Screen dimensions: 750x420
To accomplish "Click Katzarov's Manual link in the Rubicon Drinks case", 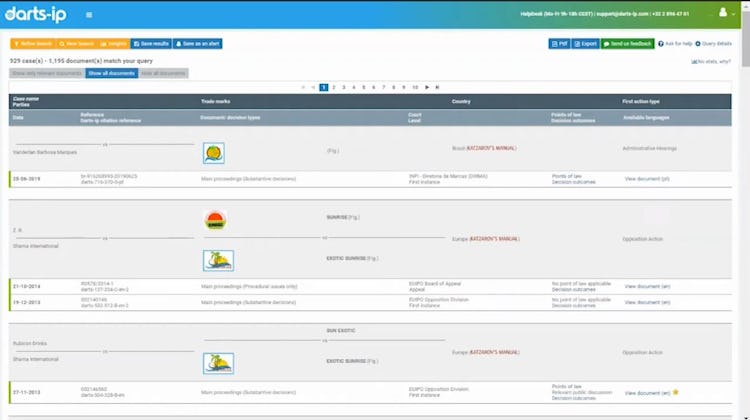I will click(494, 352).
